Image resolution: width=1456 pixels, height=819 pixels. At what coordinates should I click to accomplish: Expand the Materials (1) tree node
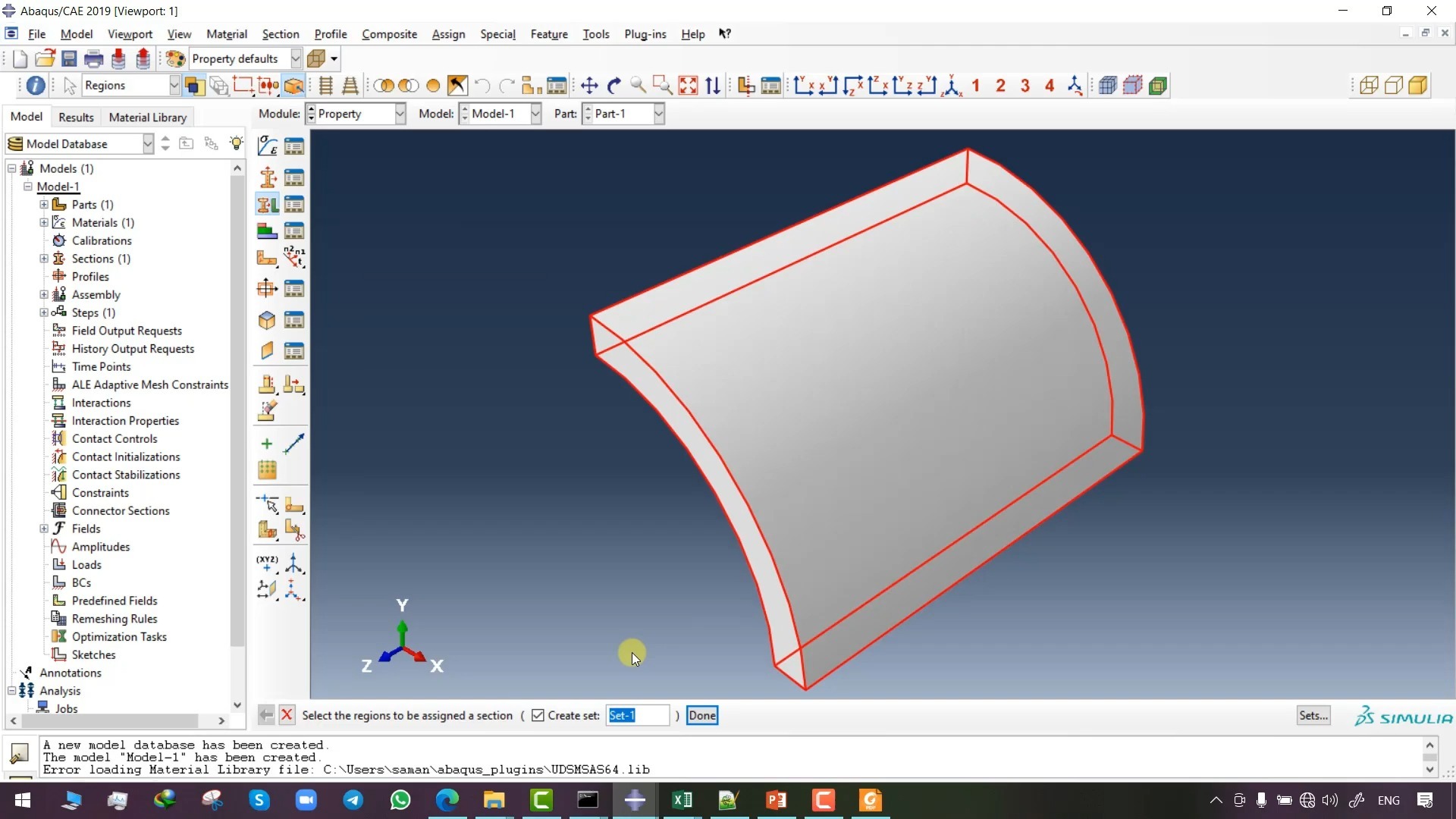pyautogui.click(x=44, y=223)
